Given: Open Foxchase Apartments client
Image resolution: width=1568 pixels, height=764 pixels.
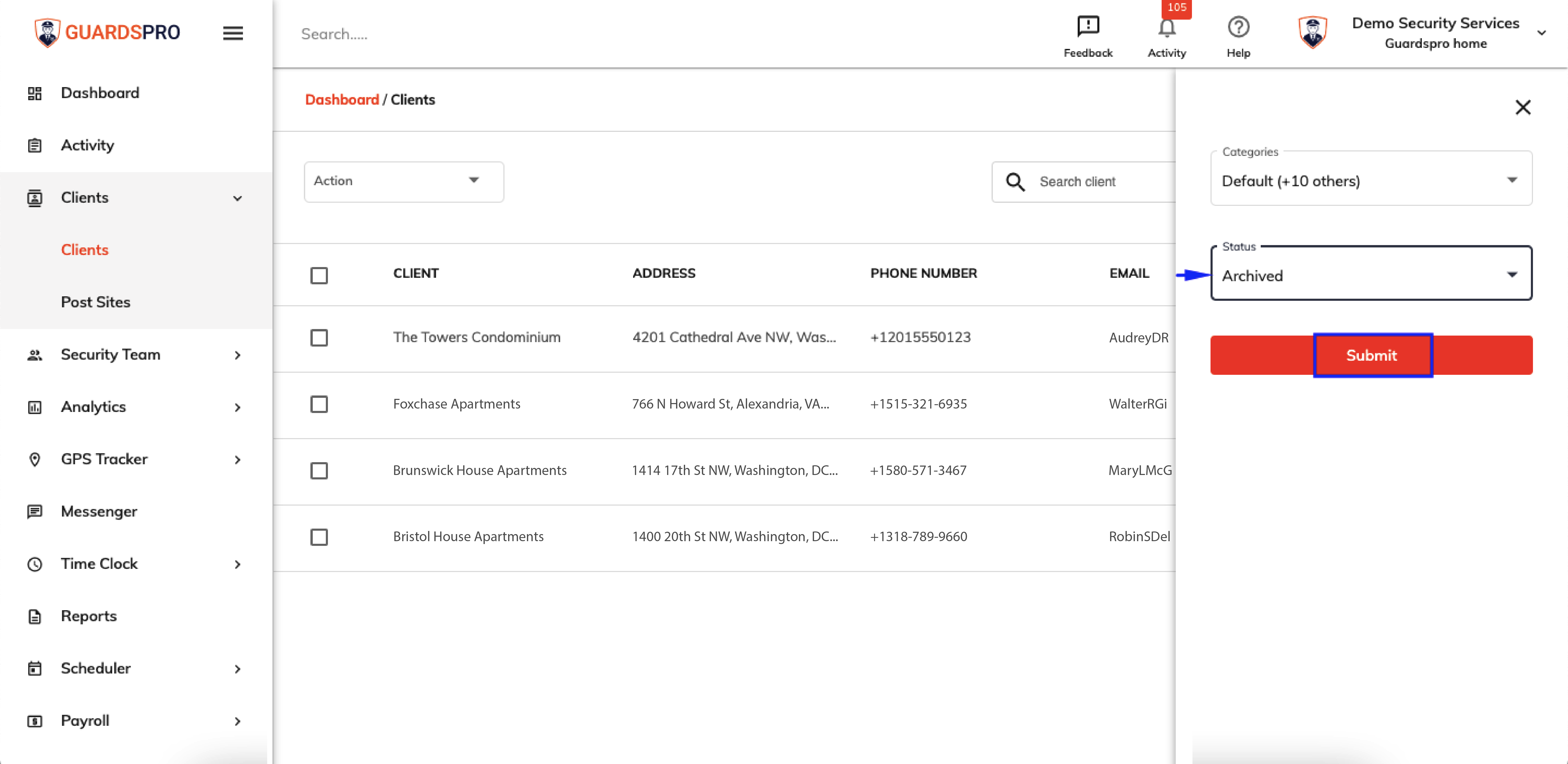Looking at the screenshot, I should (457, 404).
